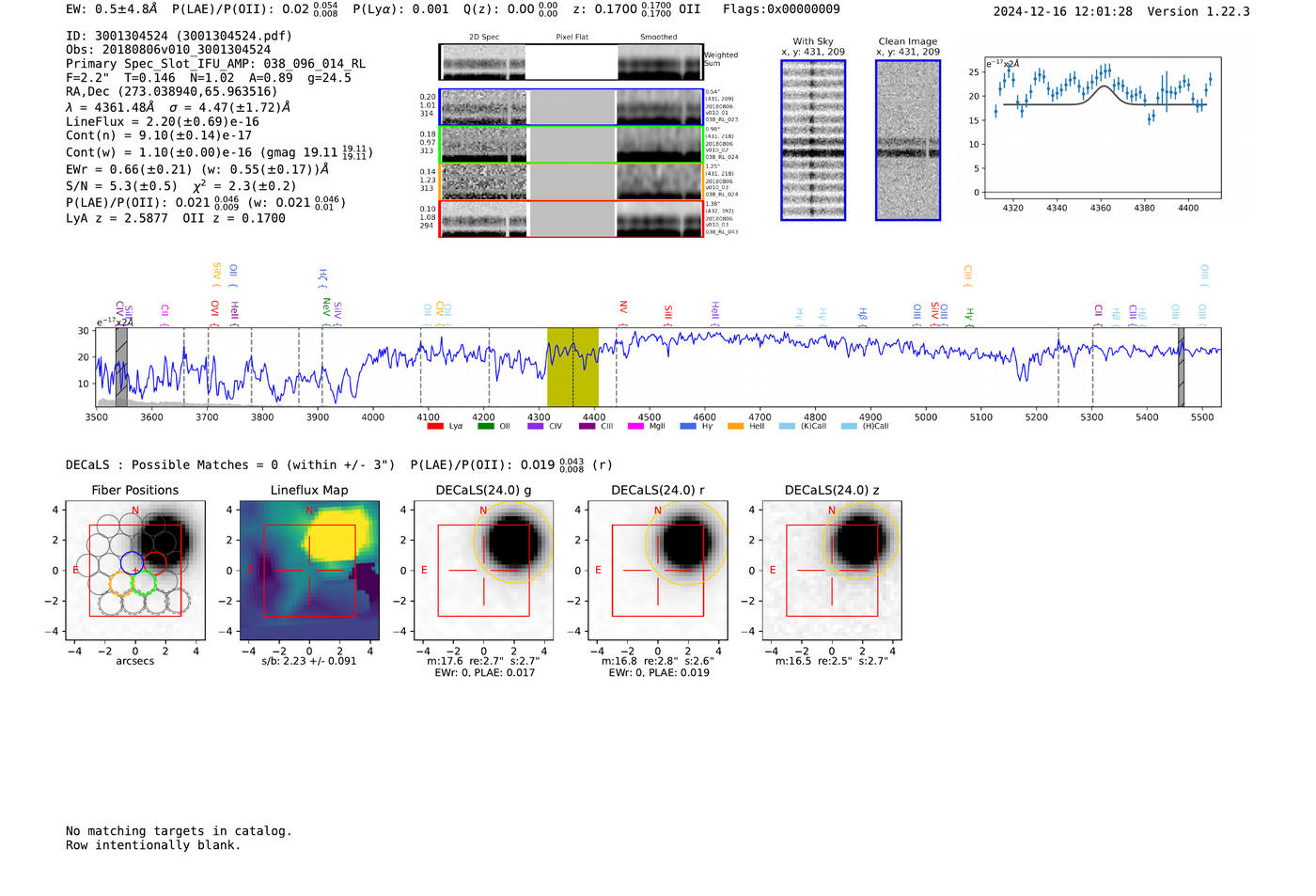Click the orange HeII legend swatch

point(735,427)
